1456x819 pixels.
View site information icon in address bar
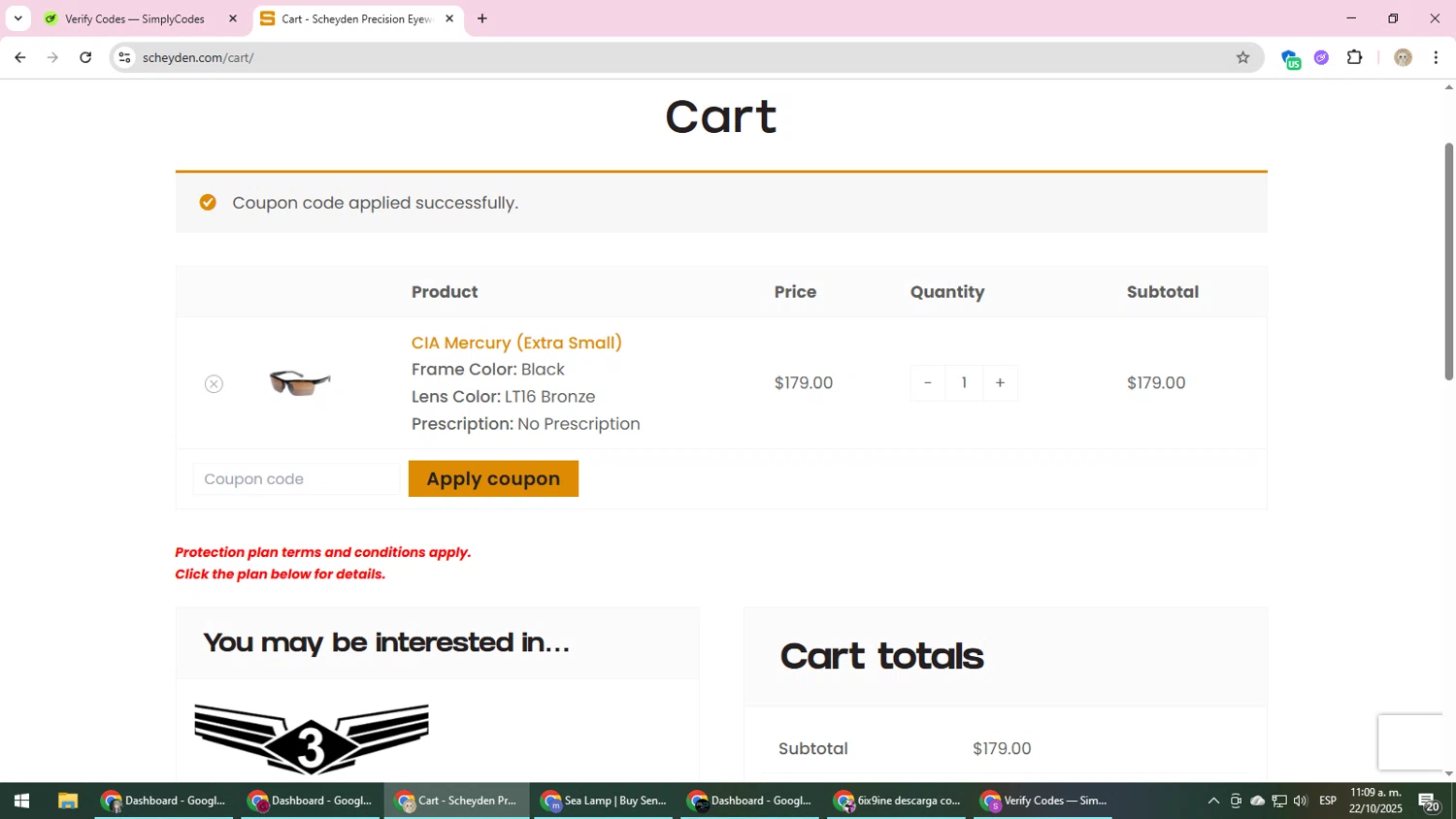(x=124, y=57)
